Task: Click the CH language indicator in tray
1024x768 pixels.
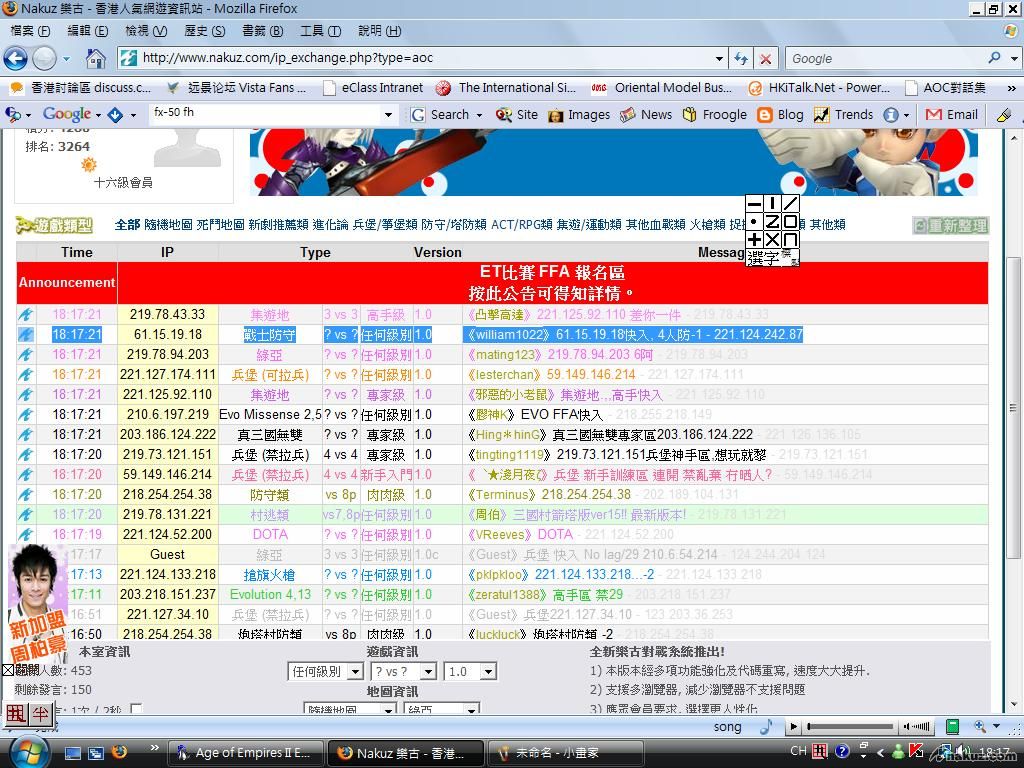Action: coord(798,751)
